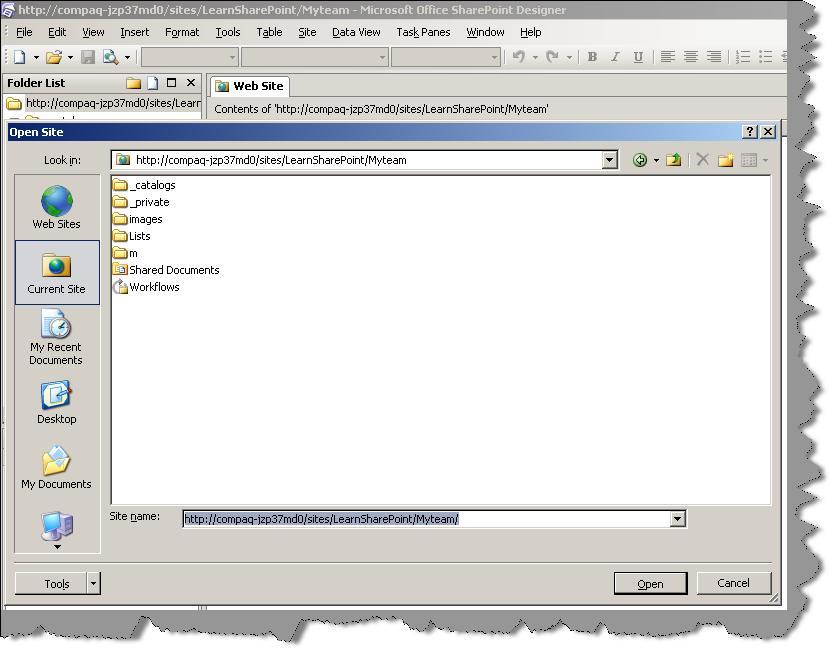This screenshot has width=830, height=648.
Task: Expand the New Document dropdown arrow
Action: [x=36, y=57]
